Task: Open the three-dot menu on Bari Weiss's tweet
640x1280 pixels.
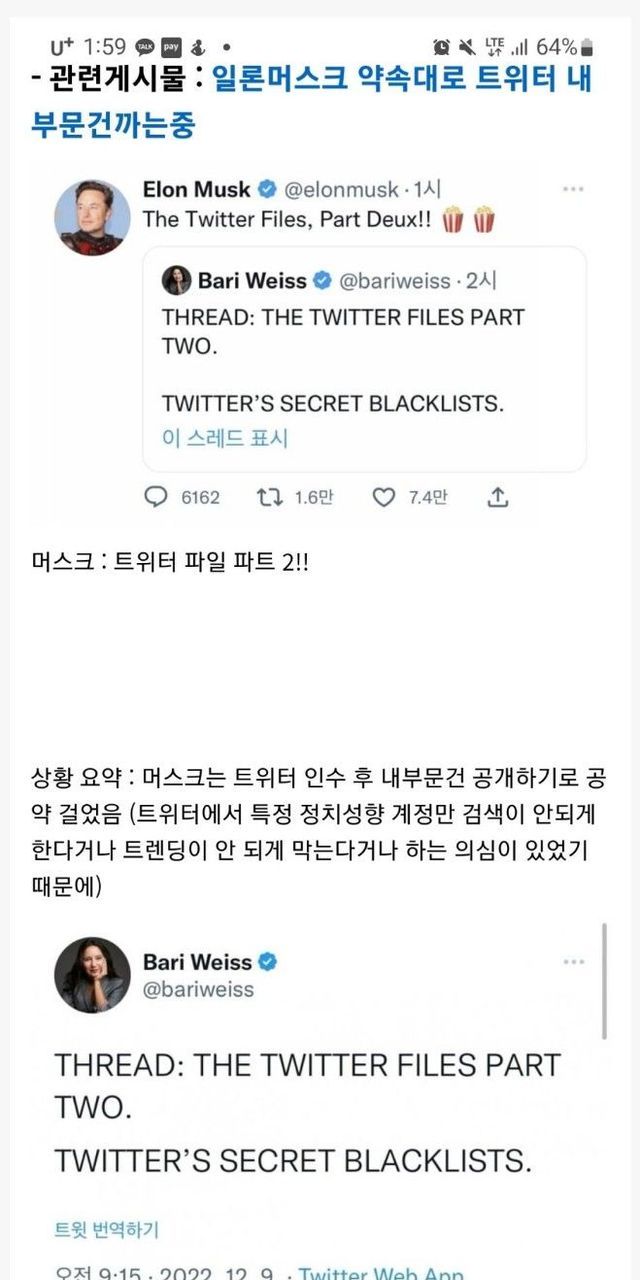Action: coord(573,962)
